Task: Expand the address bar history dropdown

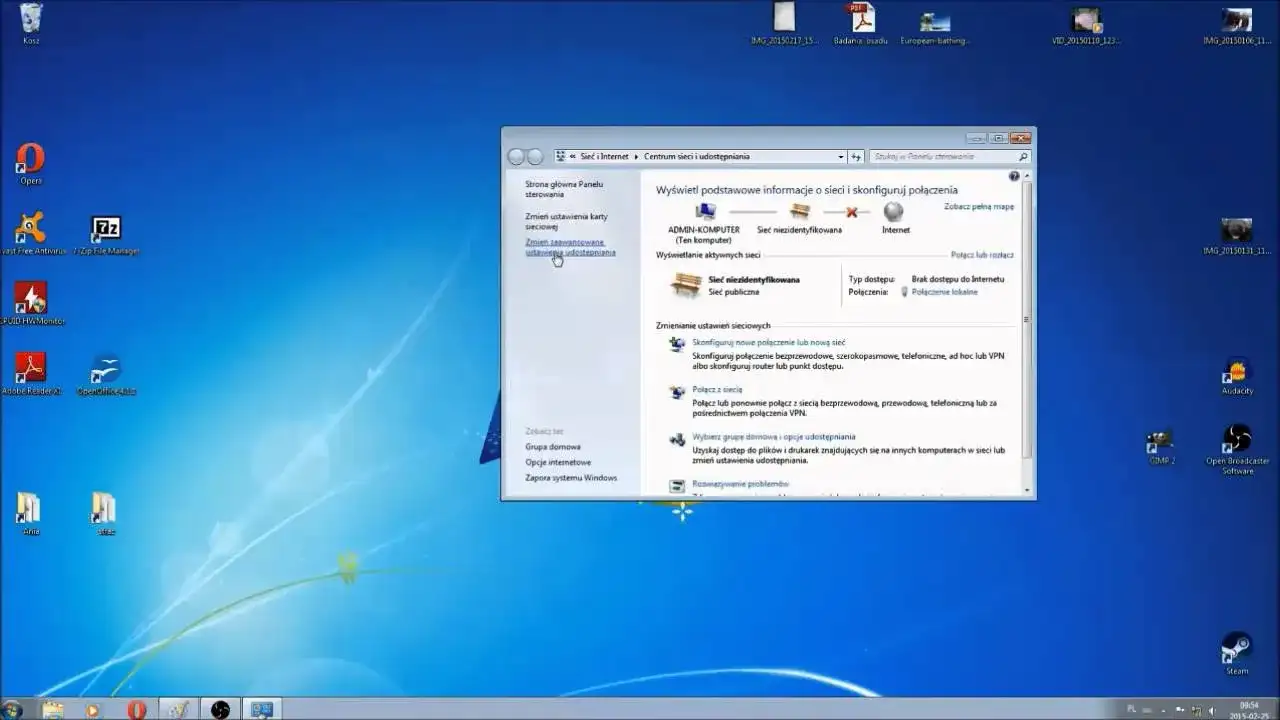Action: pos(840,156)
